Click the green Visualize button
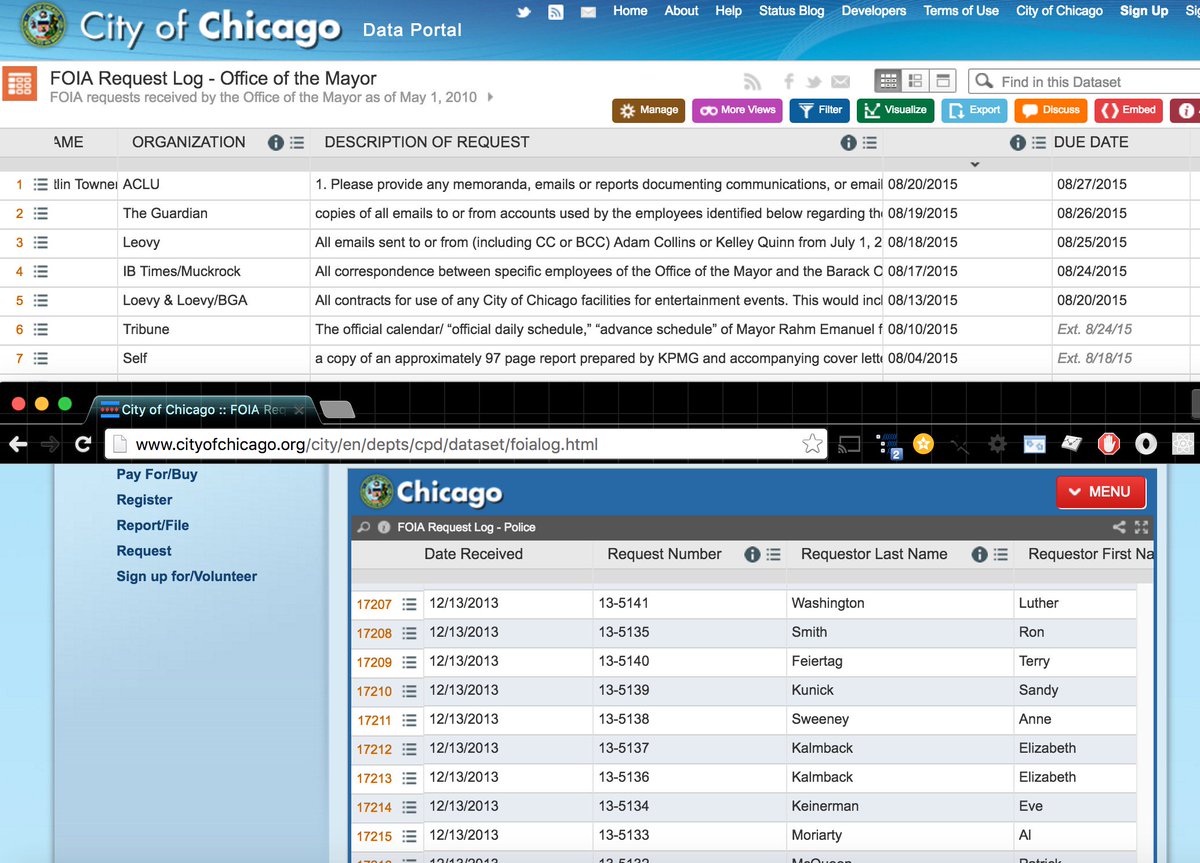 (895, 110)
